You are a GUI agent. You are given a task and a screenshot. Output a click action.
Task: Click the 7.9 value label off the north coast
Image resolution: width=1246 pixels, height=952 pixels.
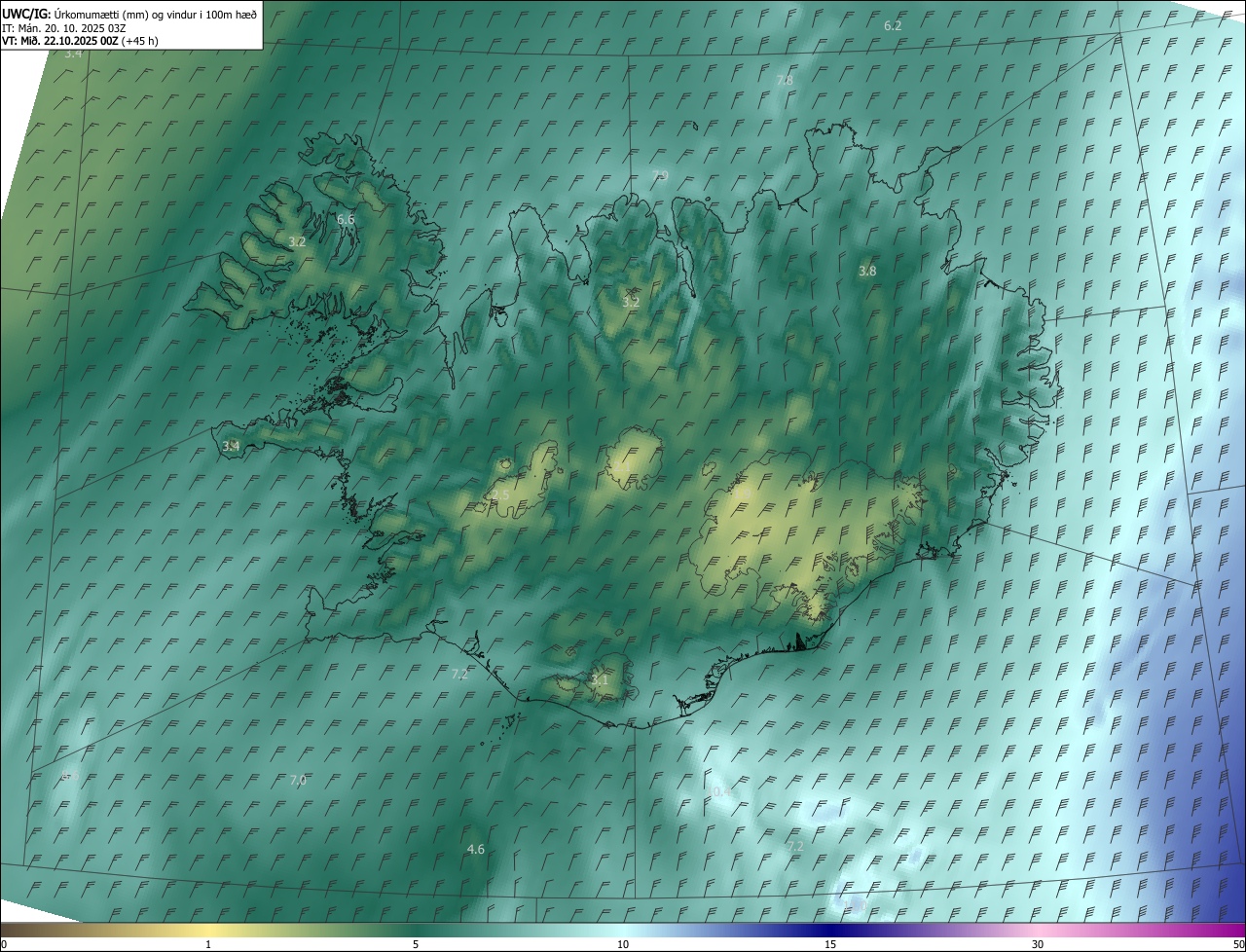(660, 175)
